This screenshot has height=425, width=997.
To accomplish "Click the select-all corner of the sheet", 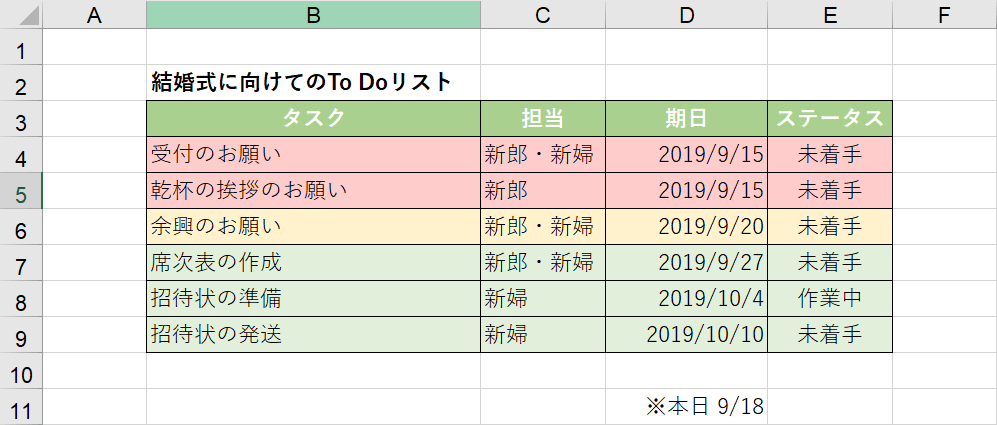I will click(x=21, y=15).
